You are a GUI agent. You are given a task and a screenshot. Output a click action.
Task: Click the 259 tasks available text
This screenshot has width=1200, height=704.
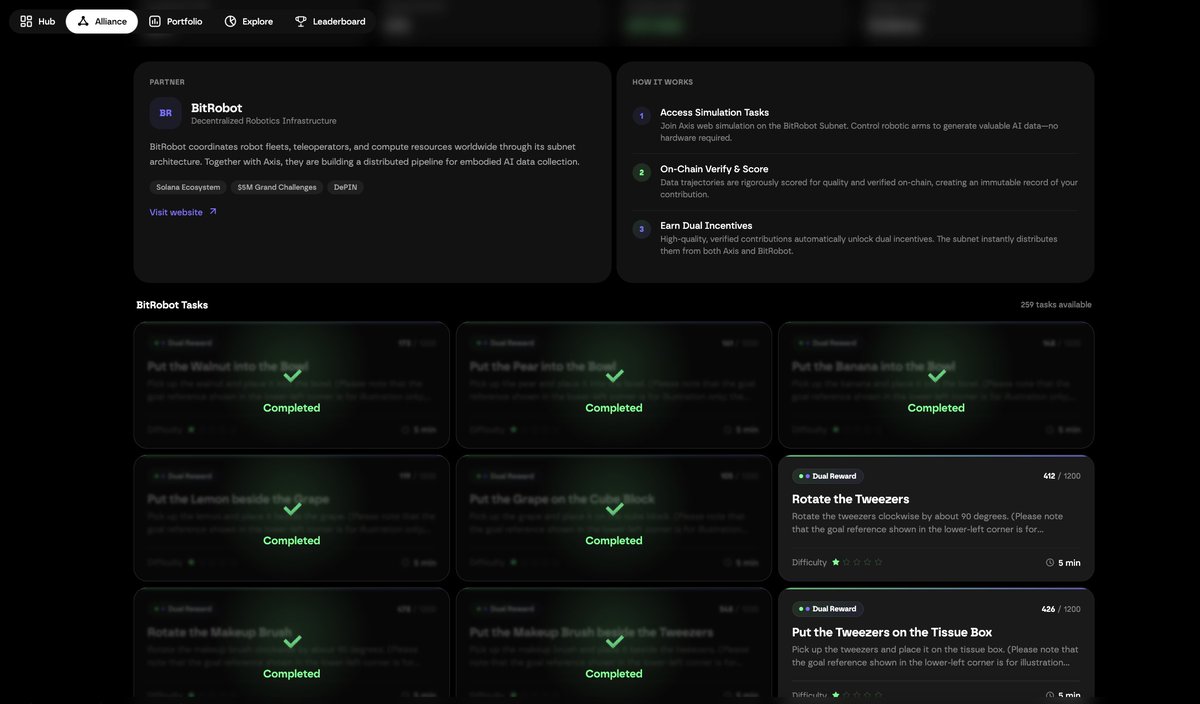[x=1056, y=304]
